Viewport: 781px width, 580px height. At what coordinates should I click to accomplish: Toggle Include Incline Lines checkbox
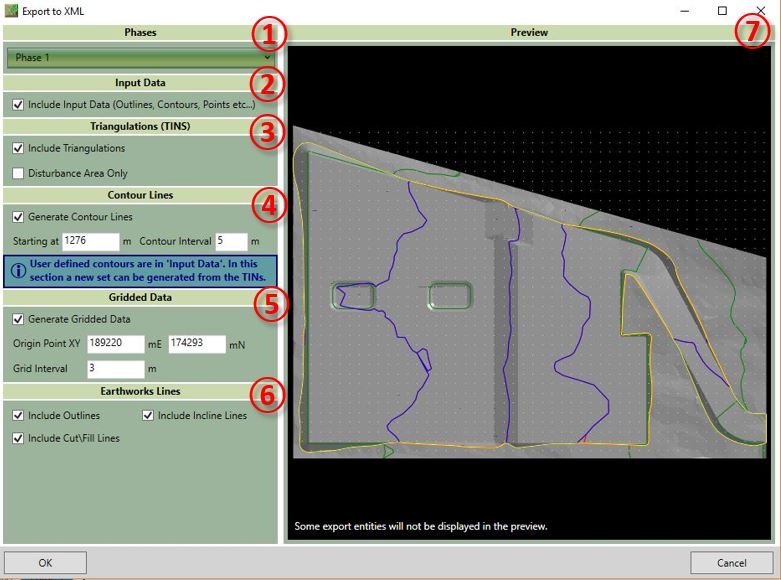coord(149,415)
